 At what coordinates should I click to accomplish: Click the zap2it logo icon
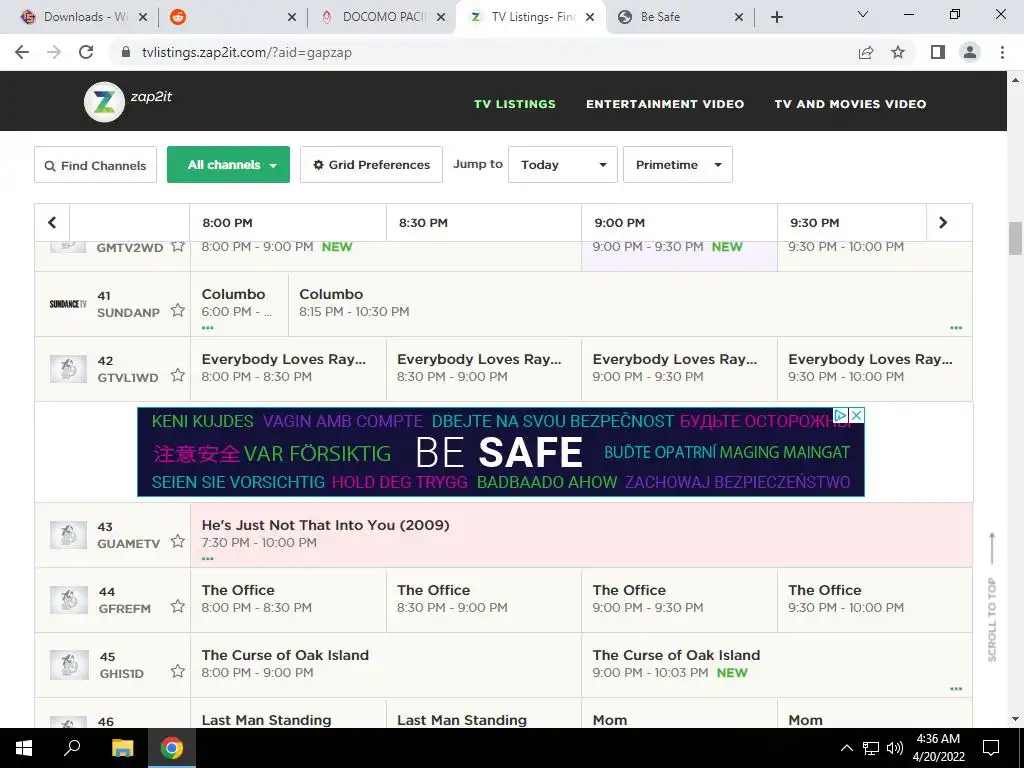[104, 102]
